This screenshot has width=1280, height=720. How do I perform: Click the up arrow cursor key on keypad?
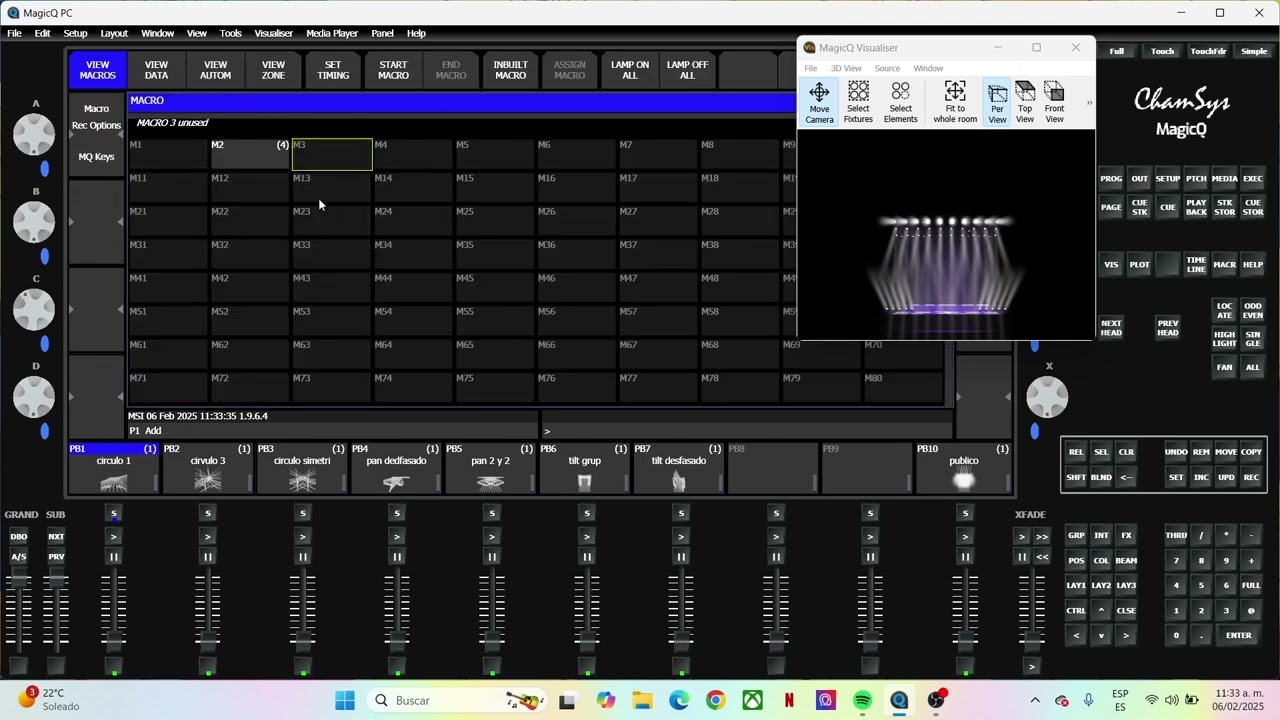coord(1101,610)
